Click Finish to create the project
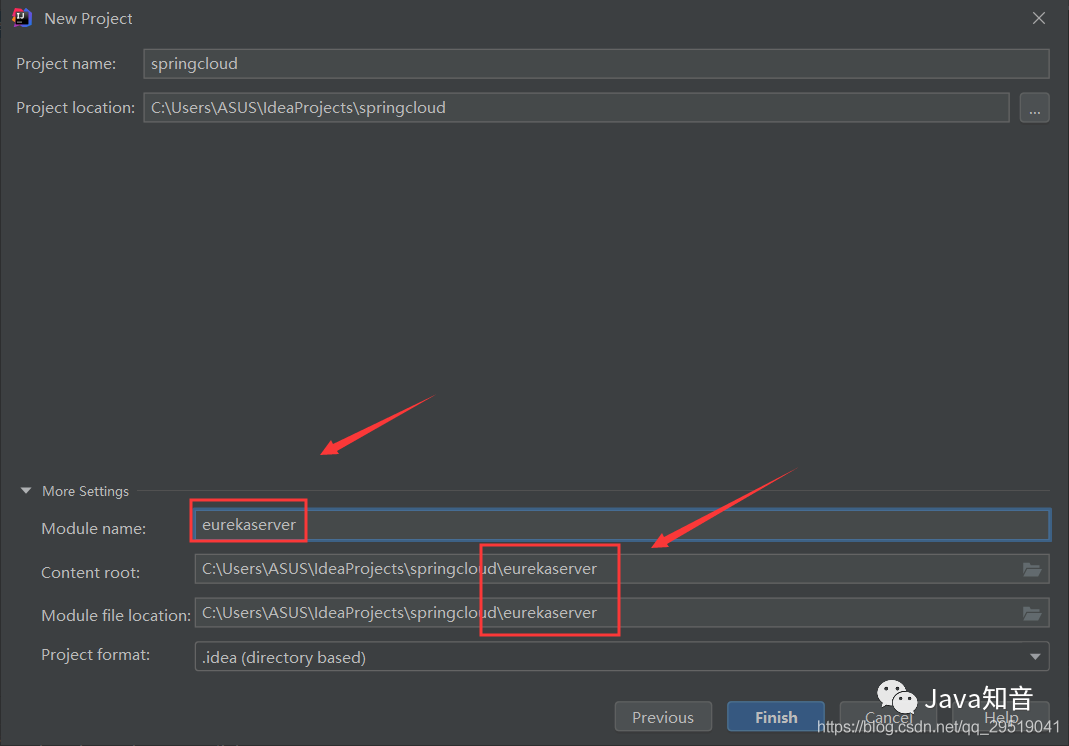Viewport: 1069px width, 746px height. [x=776, y=717]
